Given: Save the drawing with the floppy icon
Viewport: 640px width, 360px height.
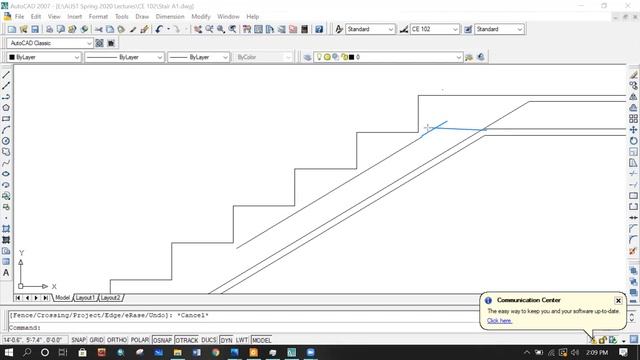Looking at the screenshot, I should point(35,29).
